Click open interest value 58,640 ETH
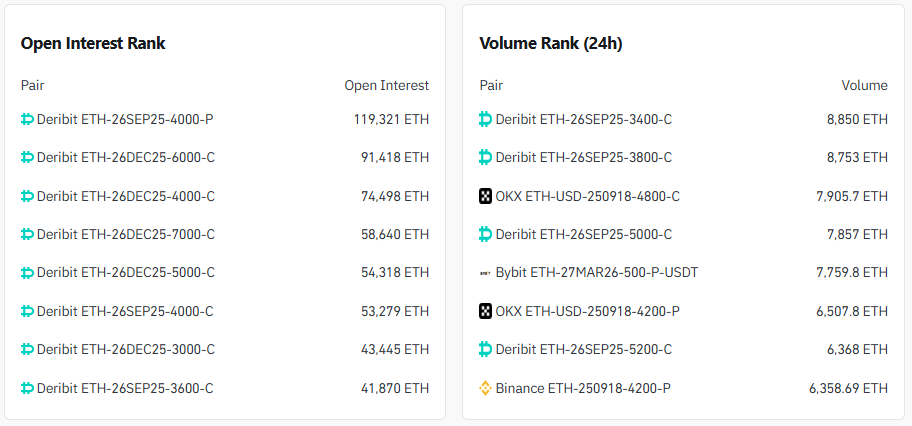 395,234
